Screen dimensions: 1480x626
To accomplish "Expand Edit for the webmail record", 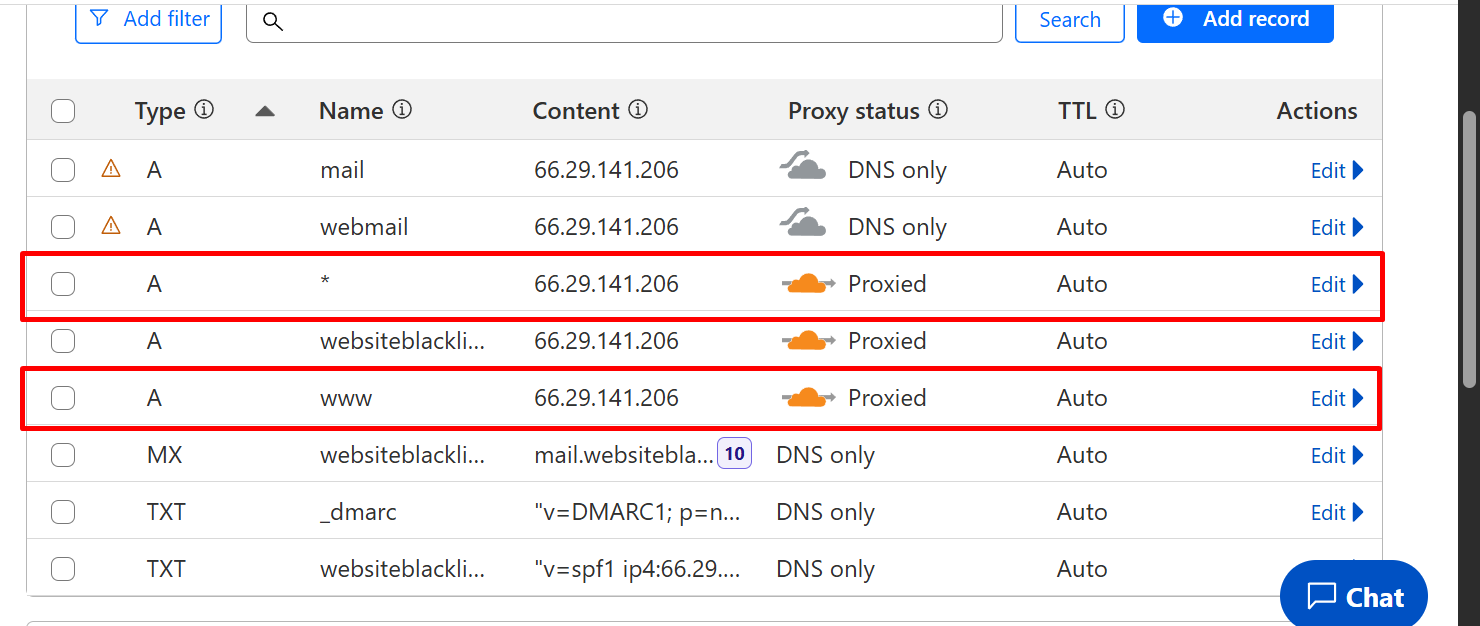I will (x=1337, y=228).
